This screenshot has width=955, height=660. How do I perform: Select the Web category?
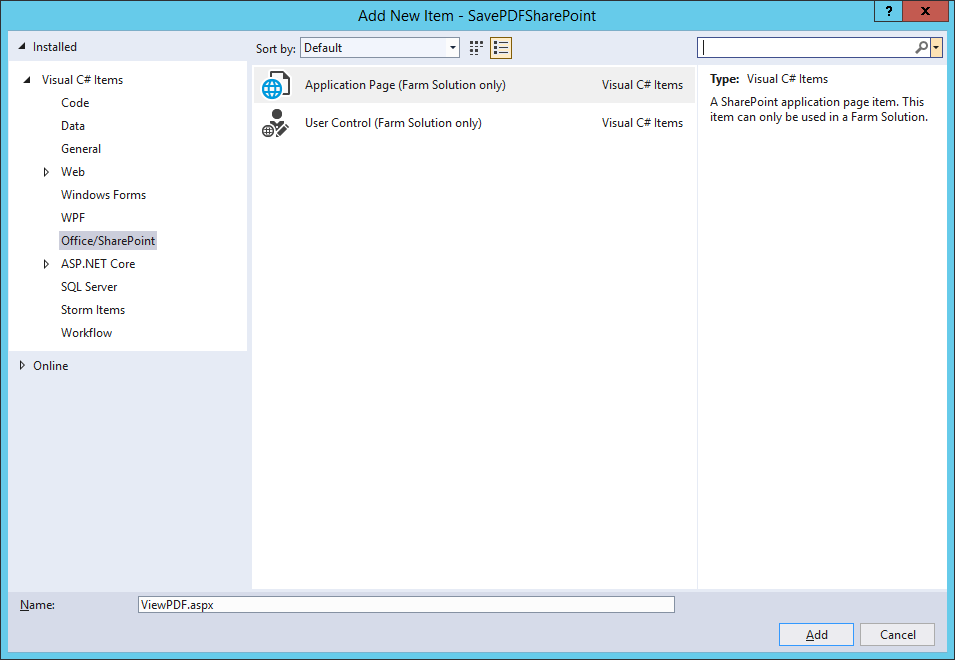click(72, 172)
